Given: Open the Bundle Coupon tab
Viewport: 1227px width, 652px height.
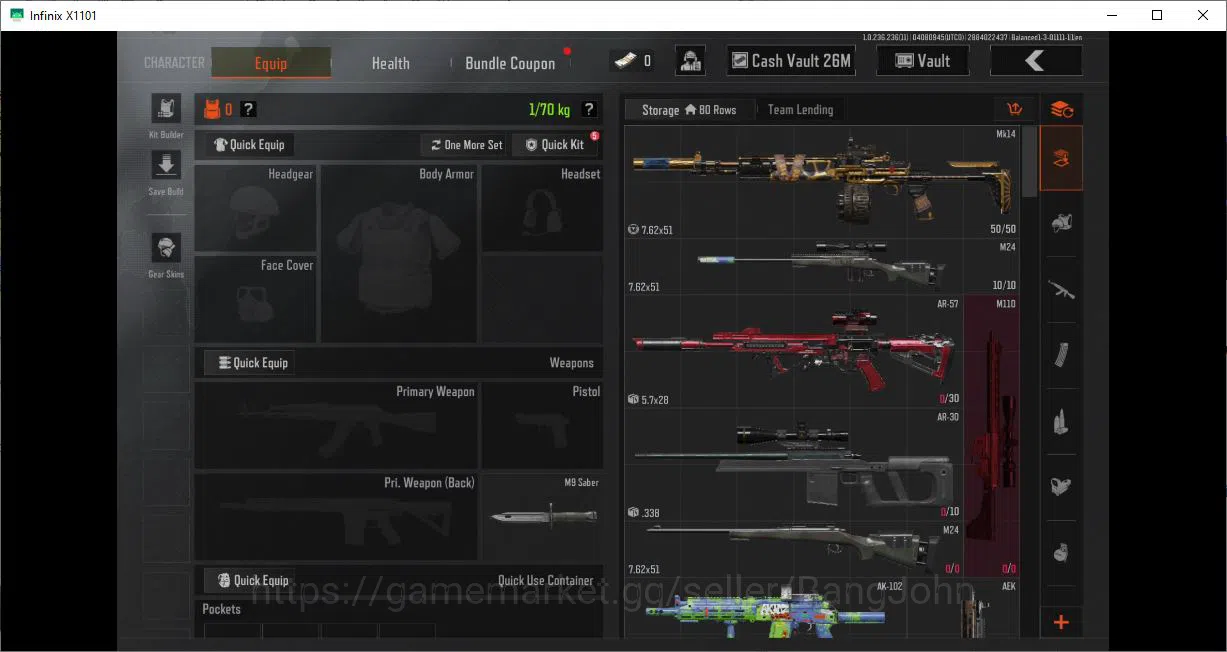Looking at the screenshot, I should point(510,63).
